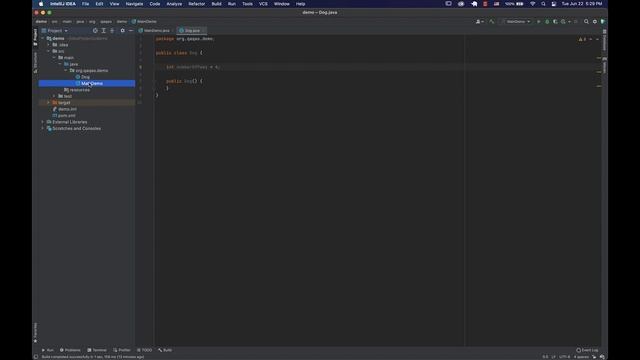Click Search Everywhere magnifier in IDE toolbar

pos(586,22)
